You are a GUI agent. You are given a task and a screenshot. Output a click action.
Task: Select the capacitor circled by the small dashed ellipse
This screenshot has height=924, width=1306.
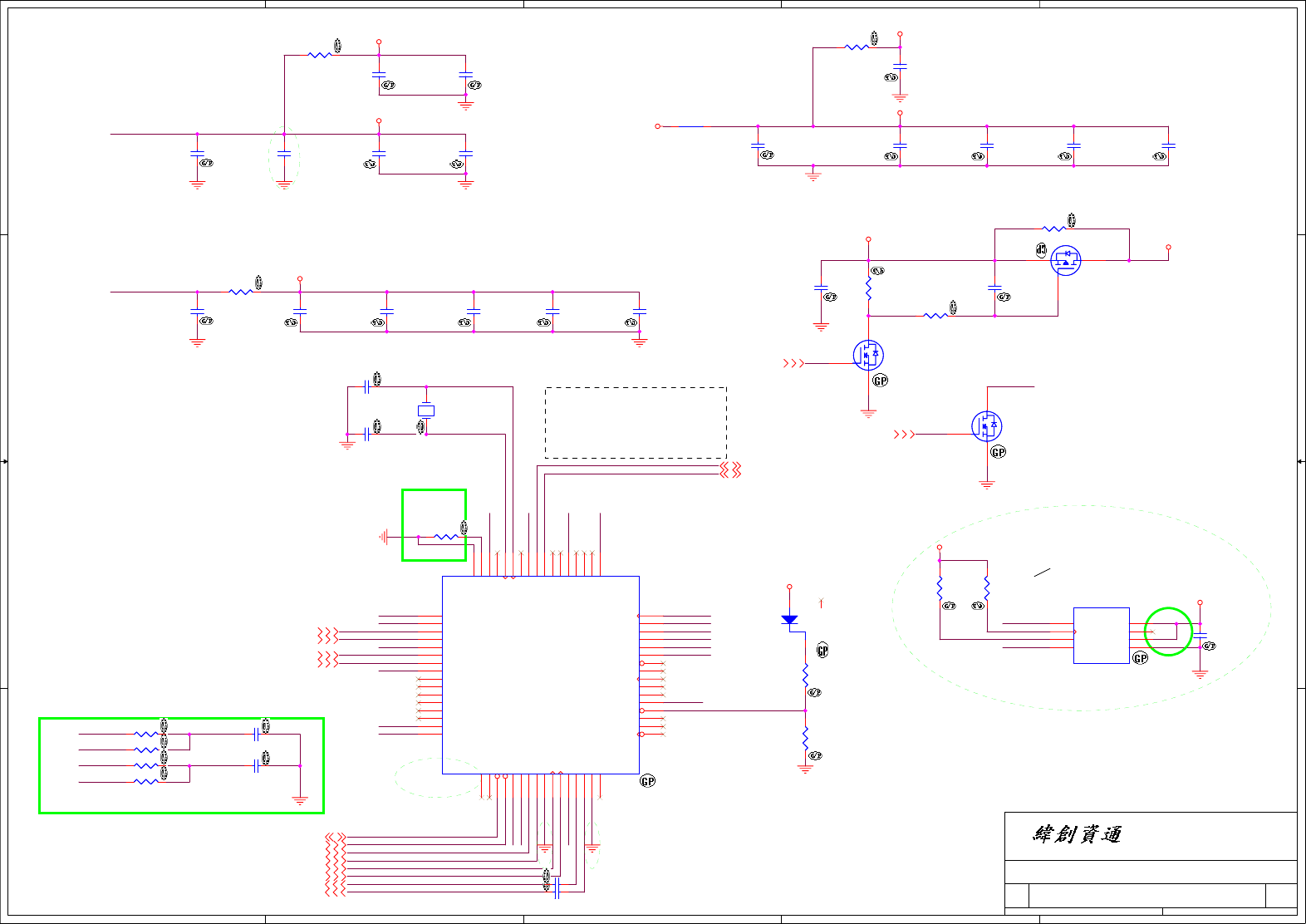284,155
